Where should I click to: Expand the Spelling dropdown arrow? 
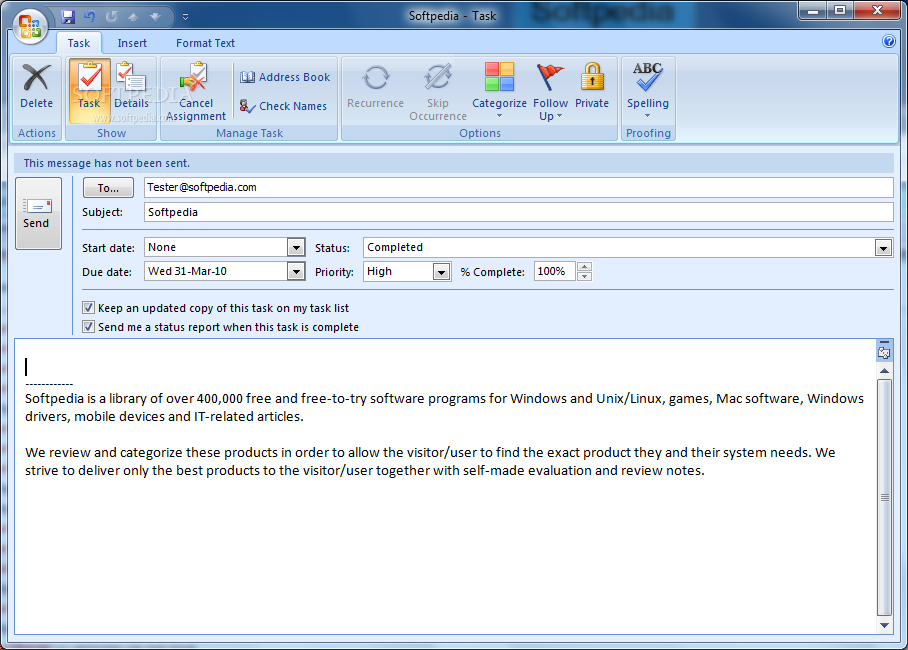[x=647, y=116]
